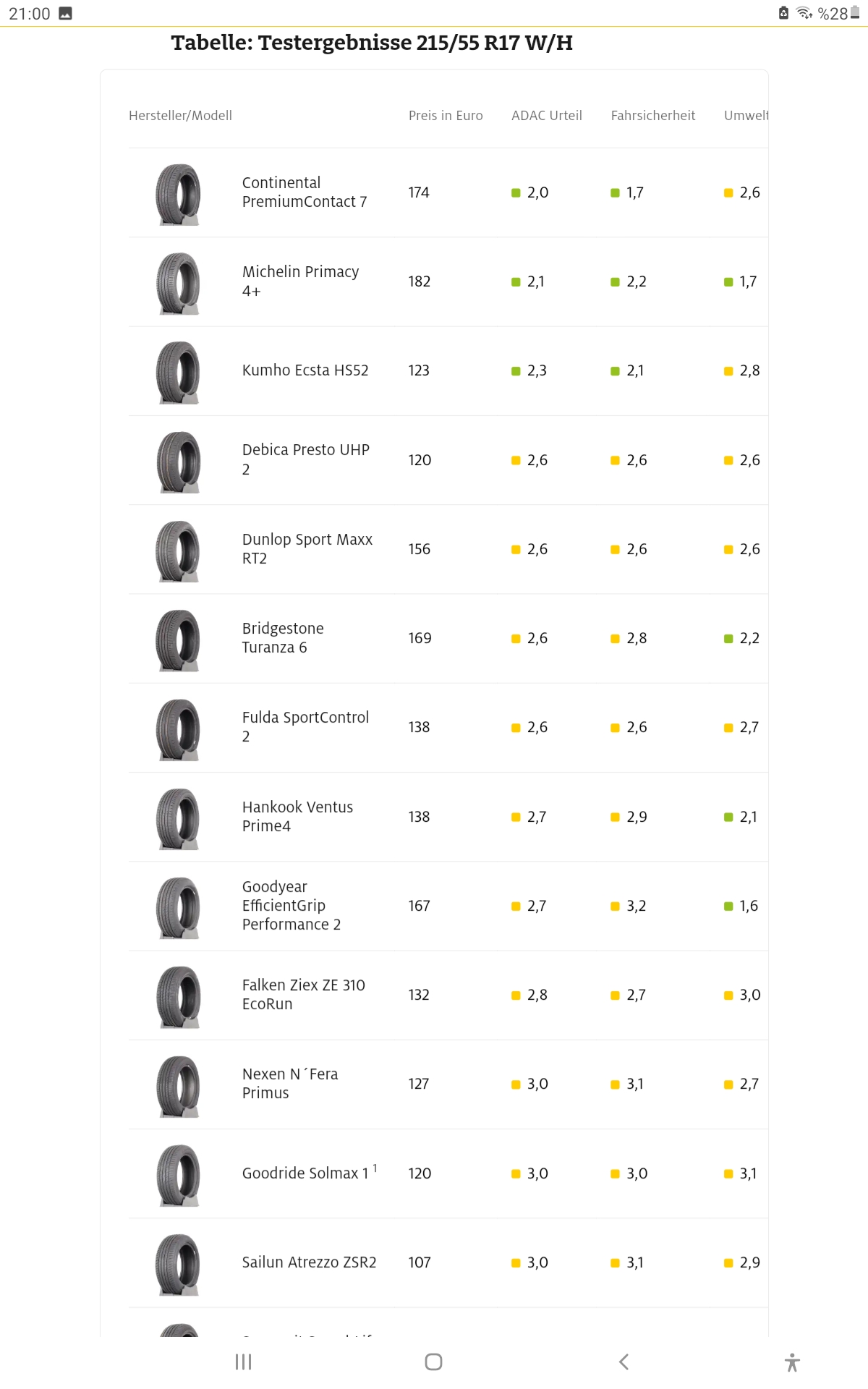Tap the partially visible Umwelt column header

[746, 116]
